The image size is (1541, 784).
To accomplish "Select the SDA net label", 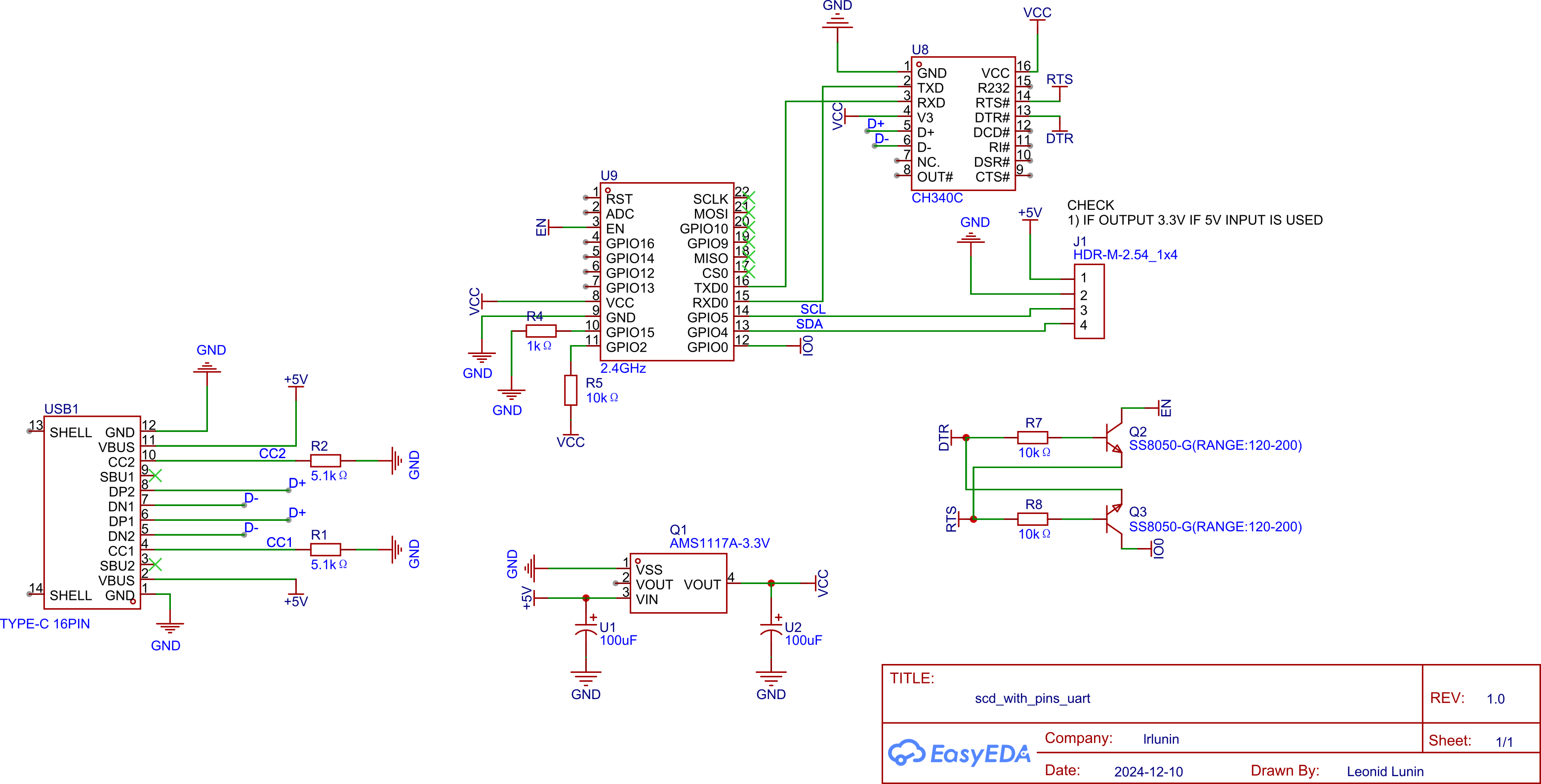I will coord(809,324).
